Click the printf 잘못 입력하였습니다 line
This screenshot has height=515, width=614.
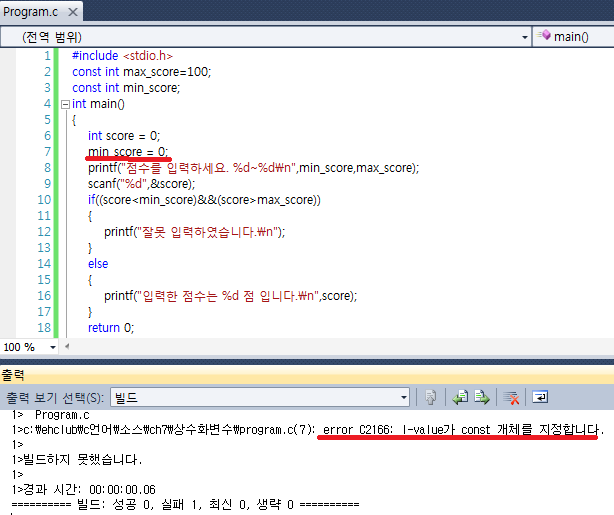coord(195,232)
